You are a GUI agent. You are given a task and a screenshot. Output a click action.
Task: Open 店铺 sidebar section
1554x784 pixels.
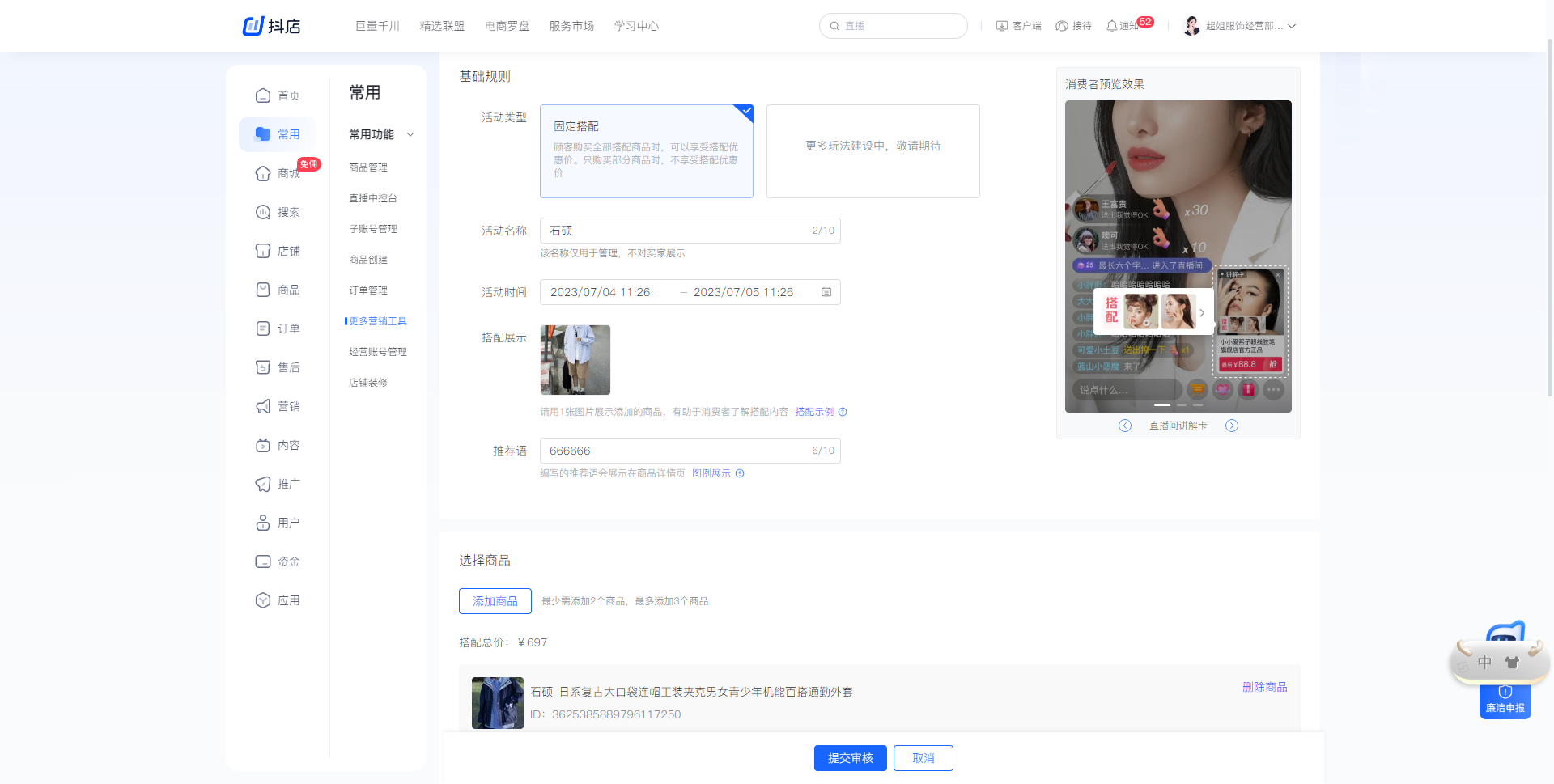tap(278, 251)
